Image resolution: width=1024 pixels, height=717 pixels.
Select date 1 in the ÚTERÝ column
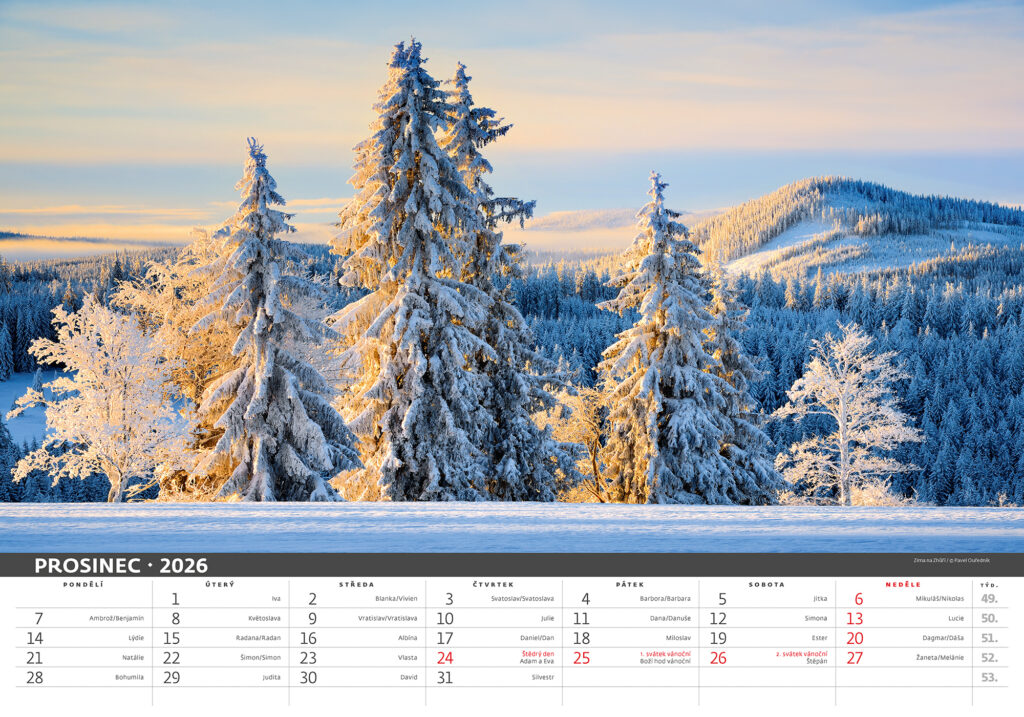pos(175,599)
